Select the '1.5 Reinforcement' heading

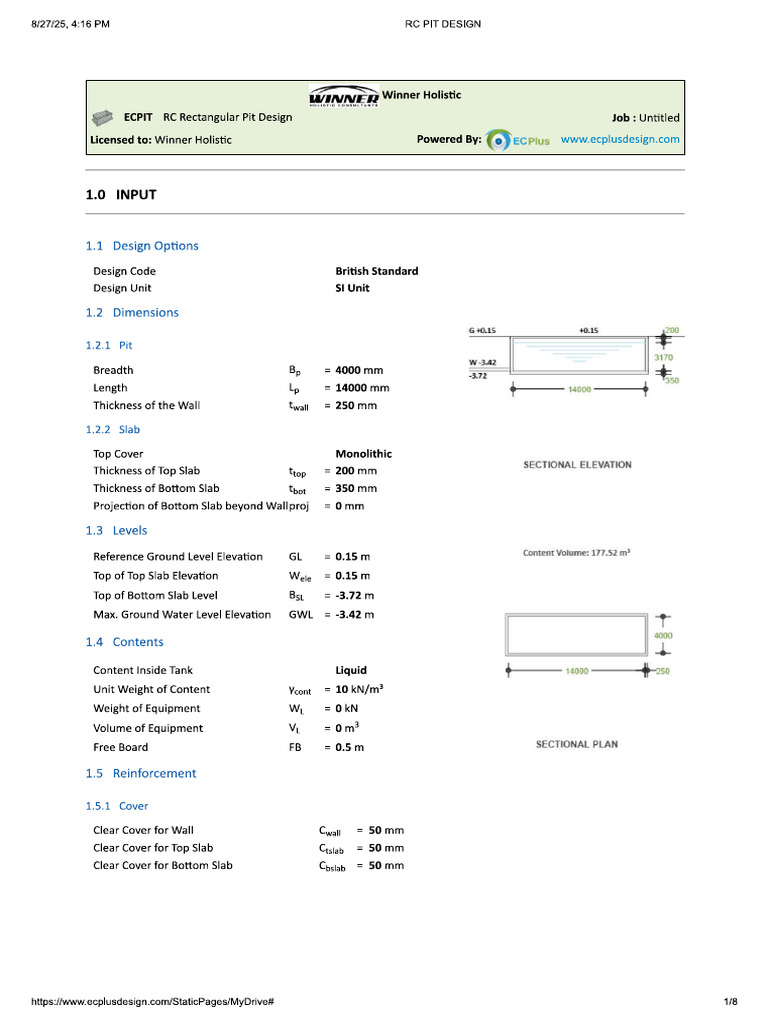pyautogui.click(x=140, y=773)
